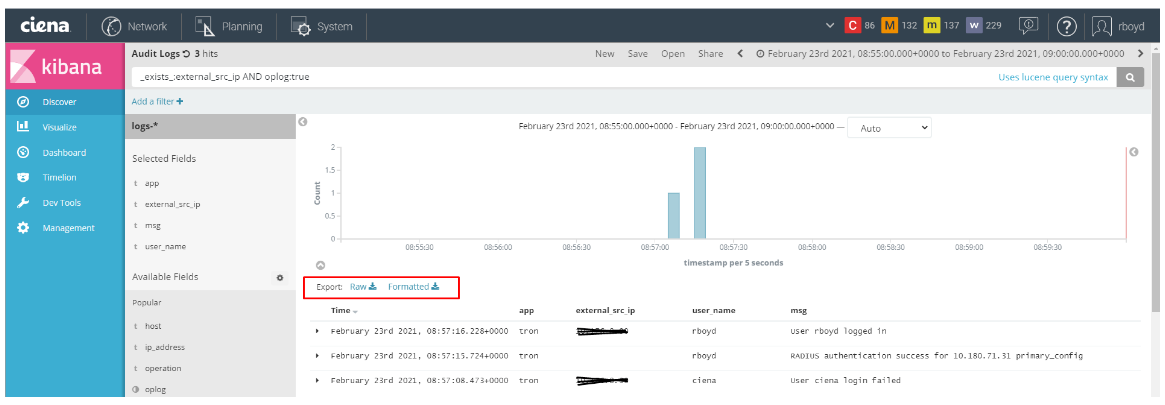The image size is (1165, 405).
Task: Click the taller histogram bar
Action: [x=700, y=192]
